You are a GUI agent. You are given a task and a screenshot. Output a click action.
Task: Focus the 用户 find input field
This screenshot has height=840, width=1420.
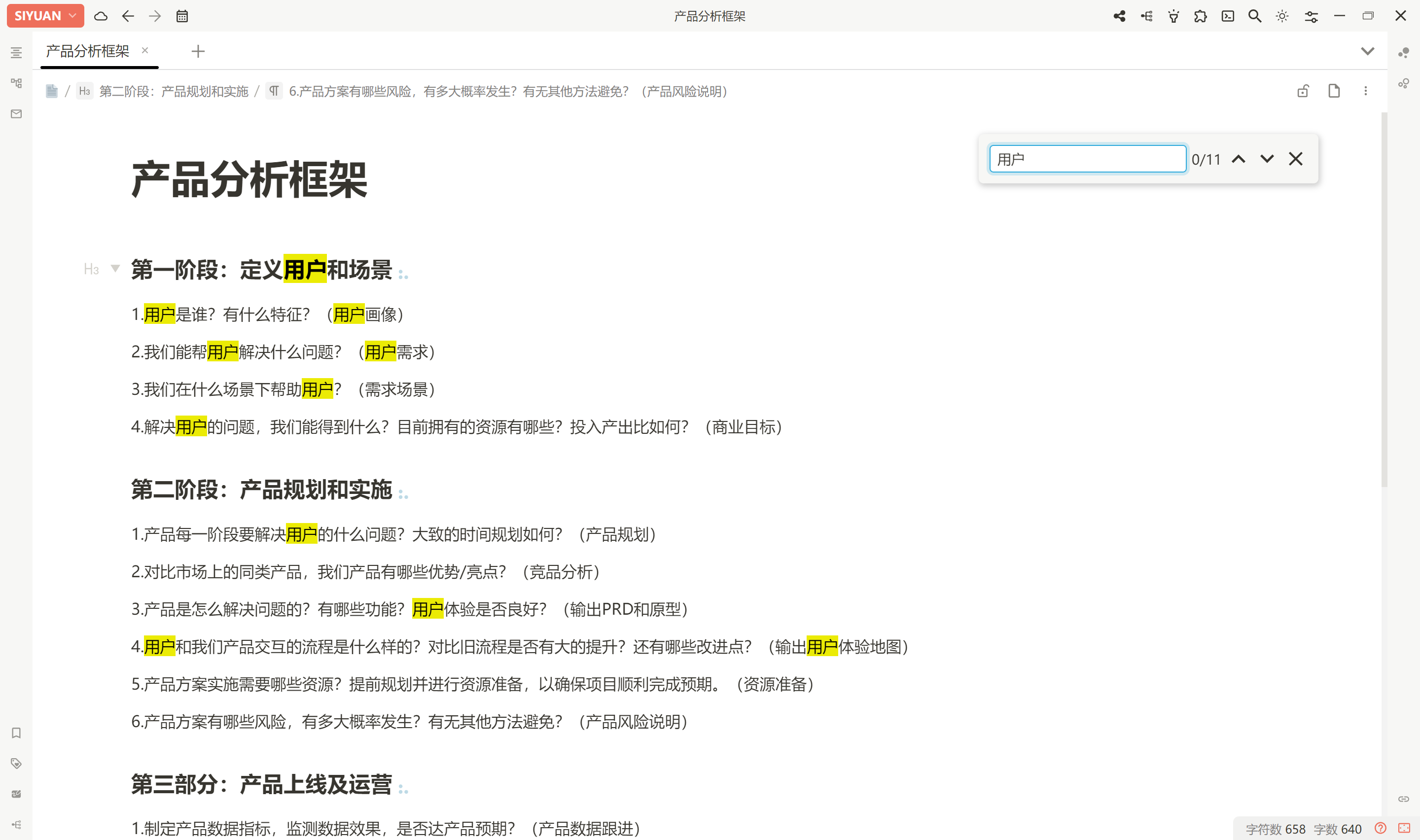[x=1087, y=159]
